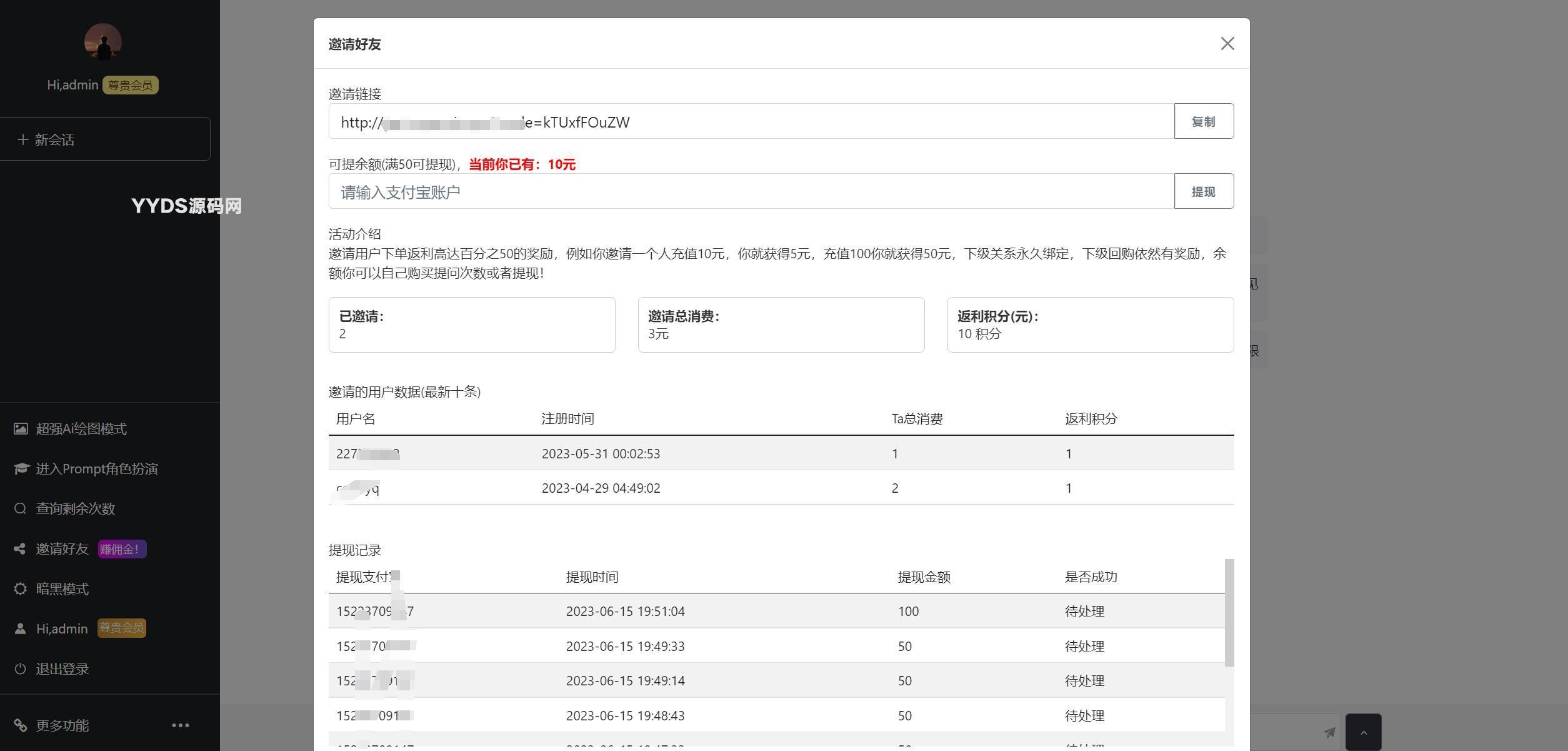Click the withdrawal records scrollbar

click(1229, 613)
